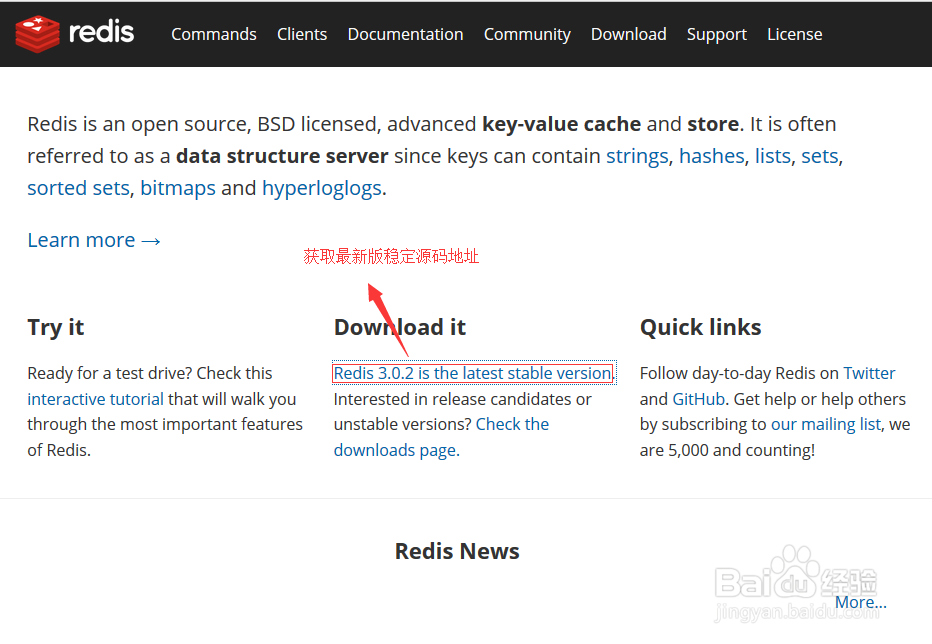Visit the Twitter quick link
The width and height of the screenshot is (932, 644).
pyautogui.click(x=869, y=373)
